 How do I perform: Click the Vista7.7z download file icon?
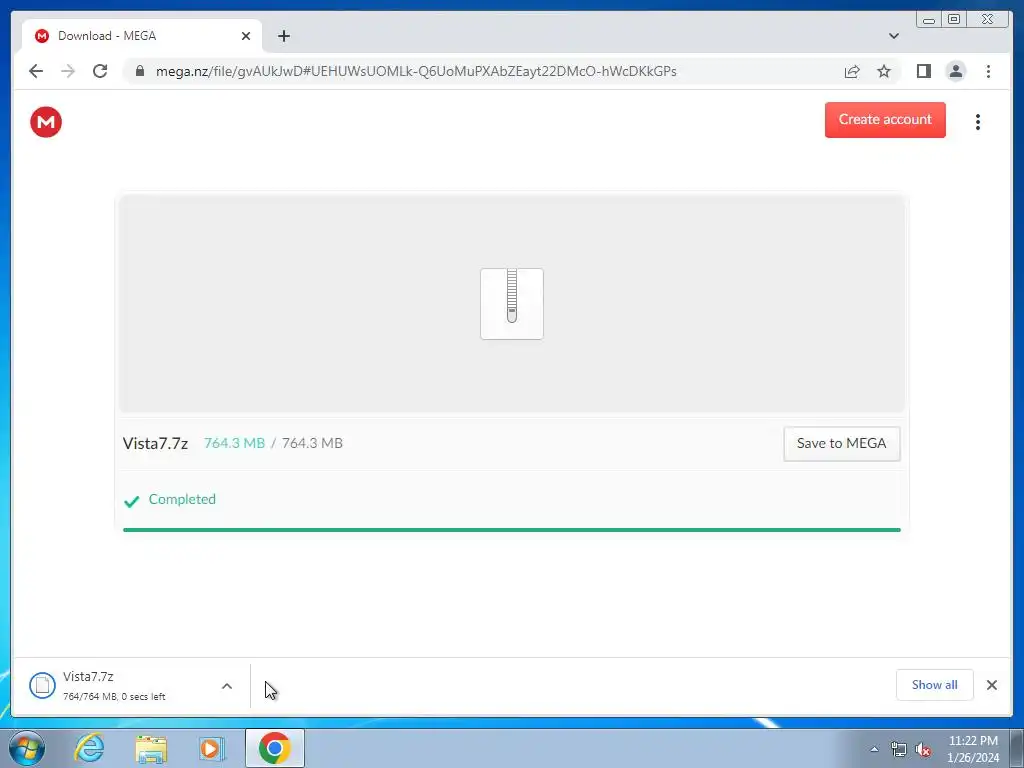tap(42, 686)
